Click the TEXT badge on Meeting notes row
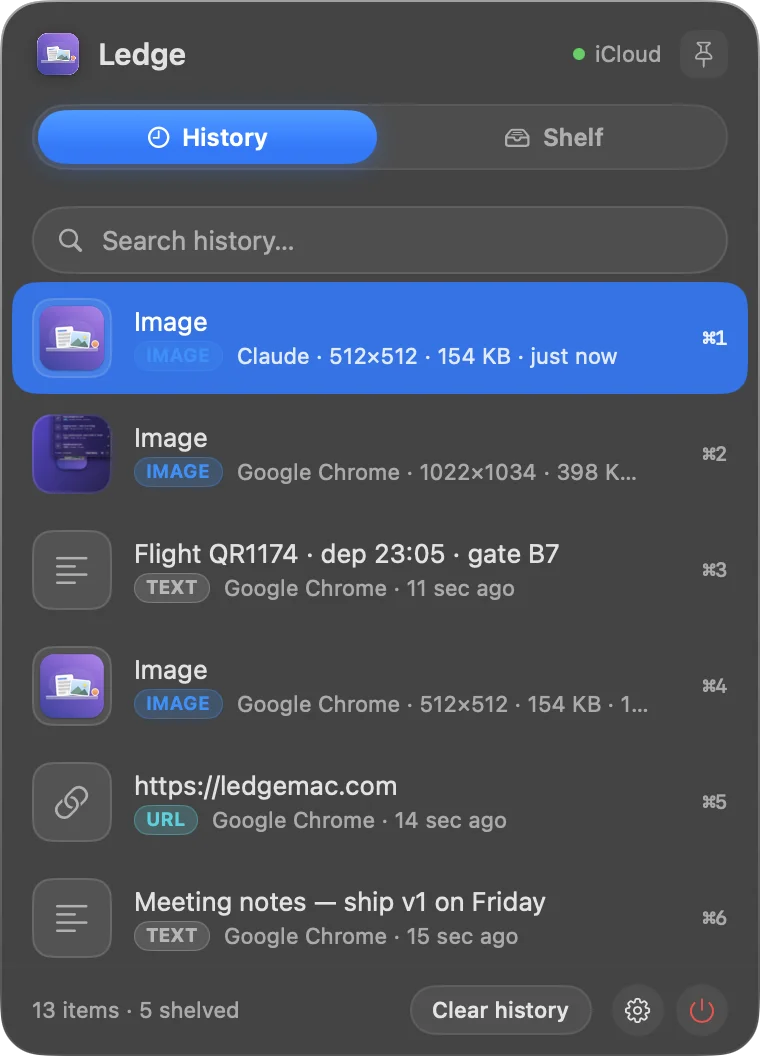 (x=172, y=935)
